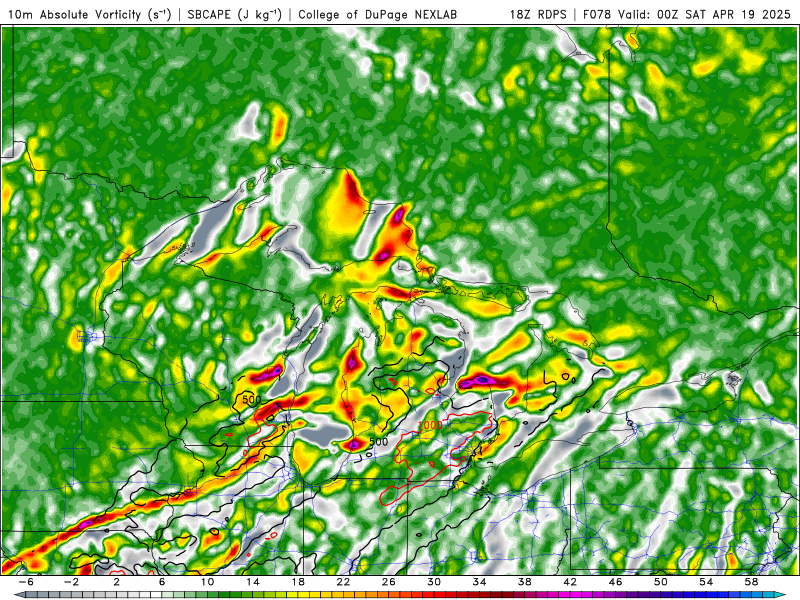This screenshot has width=800, height=600.
Task: Click the "-6" colorbar scale value
Action: coord(26,582)
